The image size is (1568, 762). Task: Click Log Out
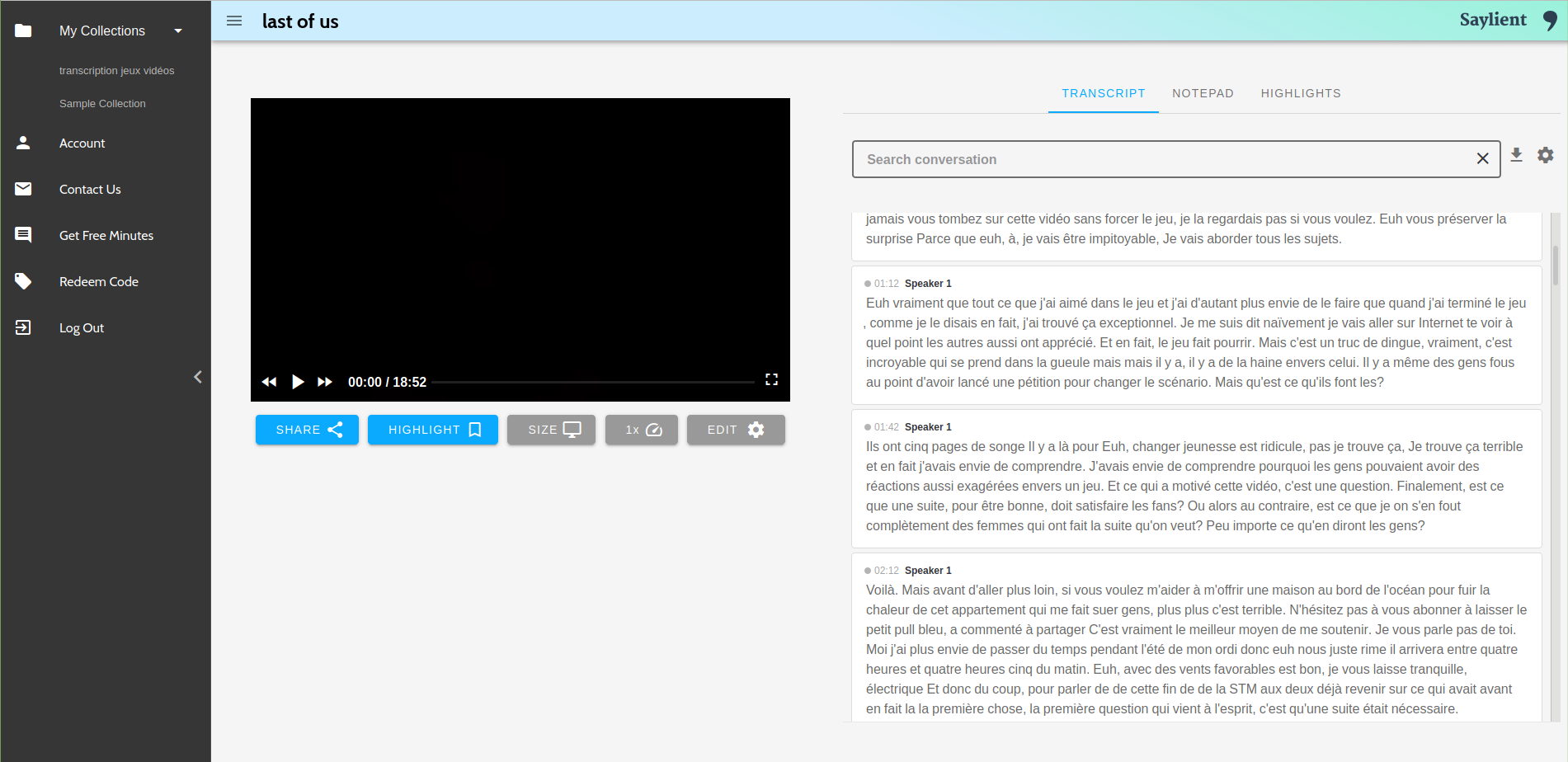coord(82,328)
